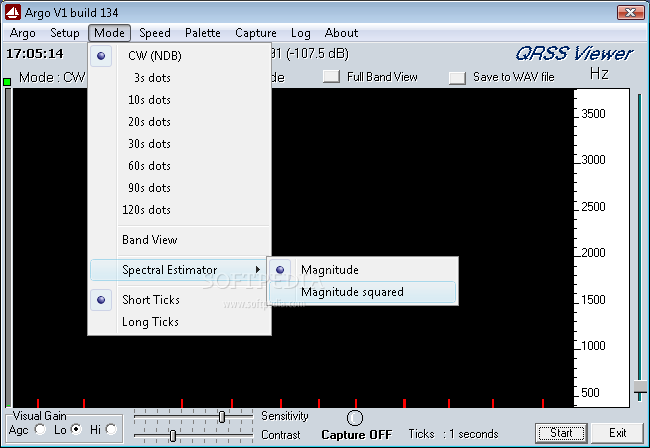The height and width of the screenshot is (448, 650).
Task: Select Hi visual gain radio
Action: [111, 429]
